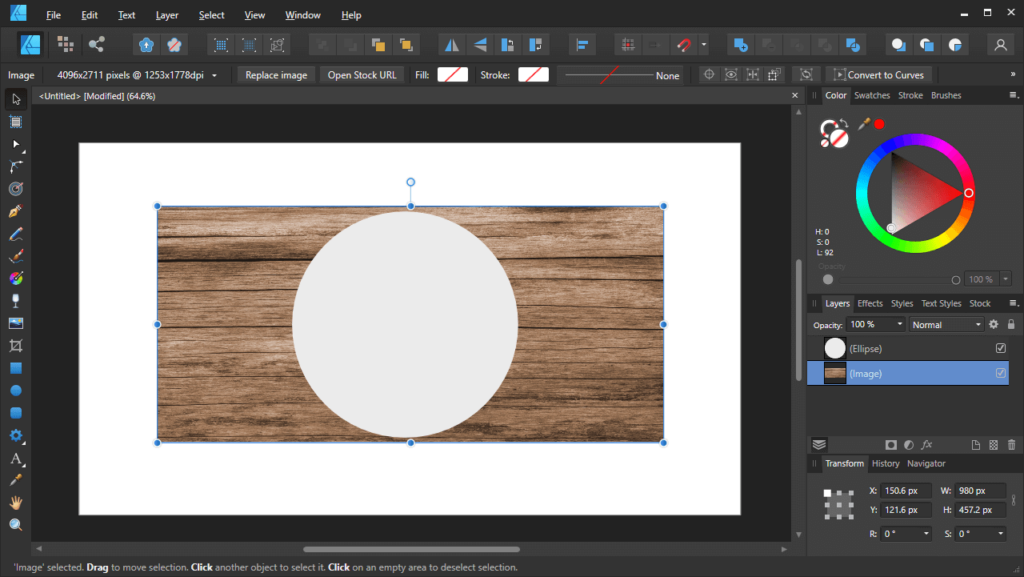The height and width of the screenshot is (577, 1024).
Task: Click the Convert to Curves button
Action: pyautogui.click(x=879, y=74)
